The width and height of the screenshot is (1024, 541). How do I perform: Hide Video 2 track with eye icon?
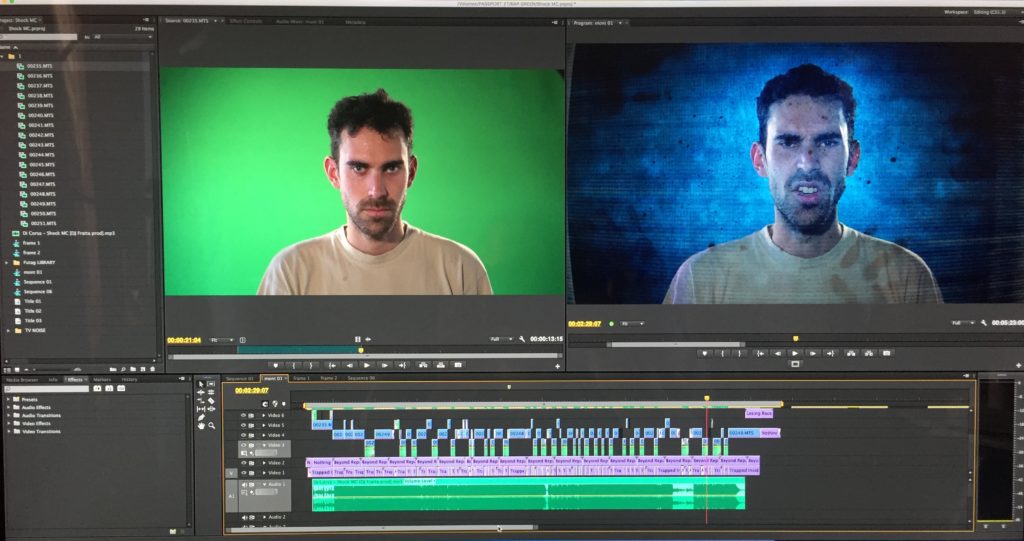click(x=243, y=463)
